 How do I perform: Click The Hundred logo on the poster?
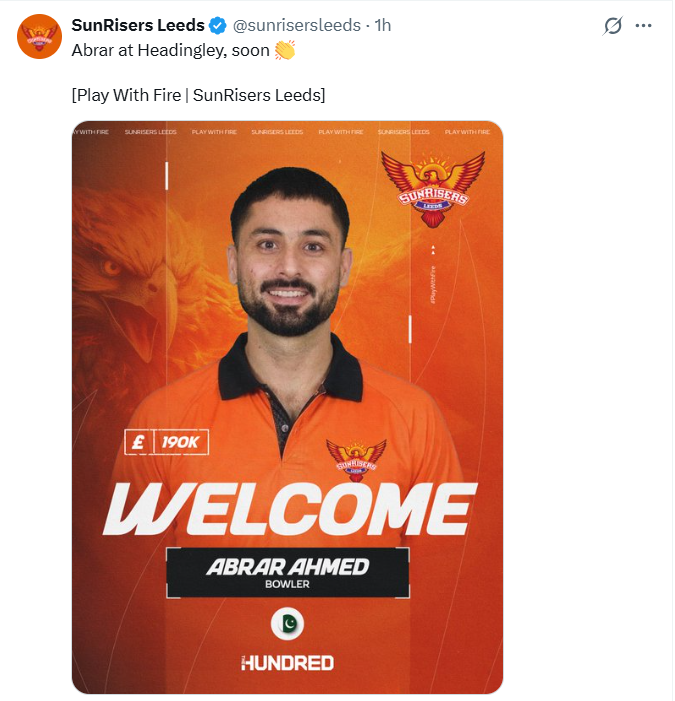click(287, 662)
